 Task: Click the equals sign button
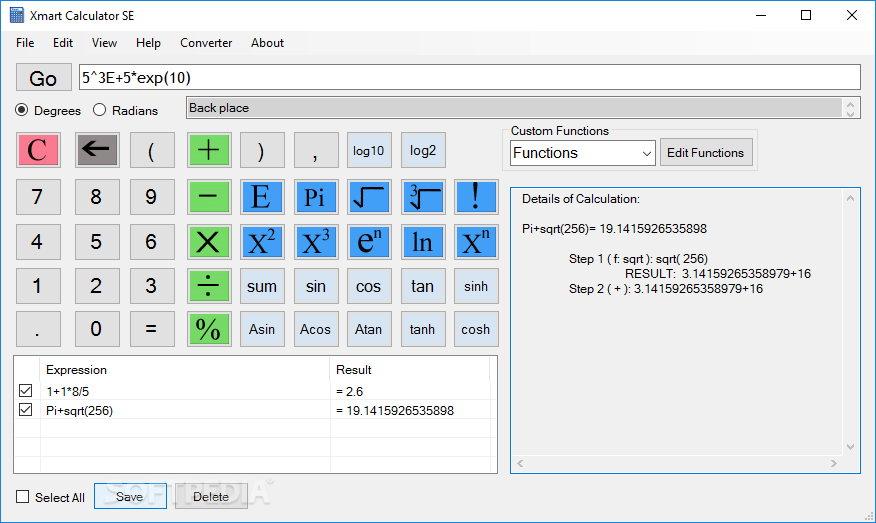click(152, 329)
